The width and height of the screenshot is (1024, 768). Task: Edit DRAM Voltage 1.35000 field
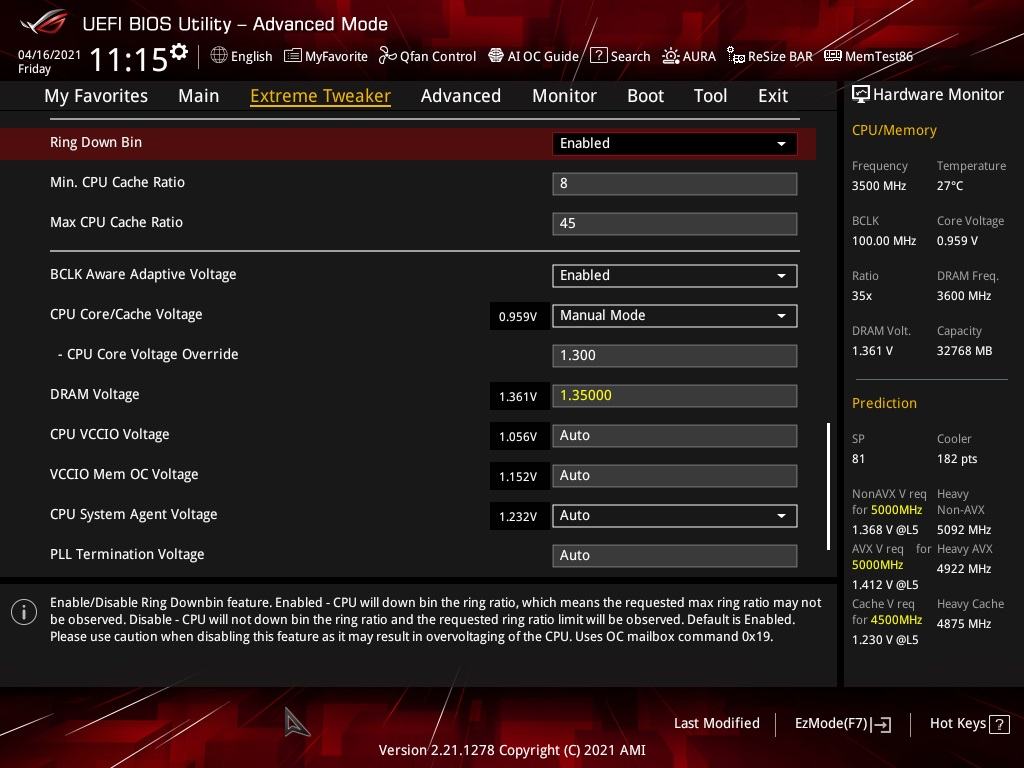tap(674, 396)
